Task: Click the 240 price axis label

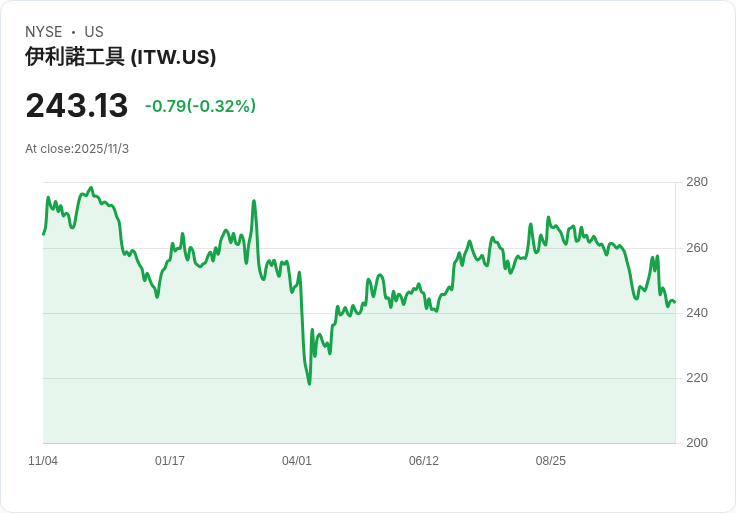Action: [x=697, y=313]
